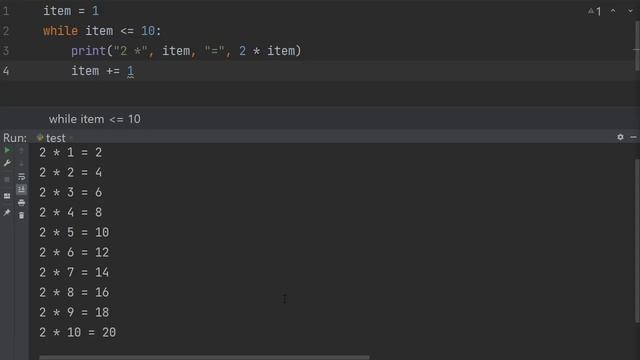Click the warning count indicator in editor
Image resolution: width=640 pixels, height=360 pixels.
(595, 11)
